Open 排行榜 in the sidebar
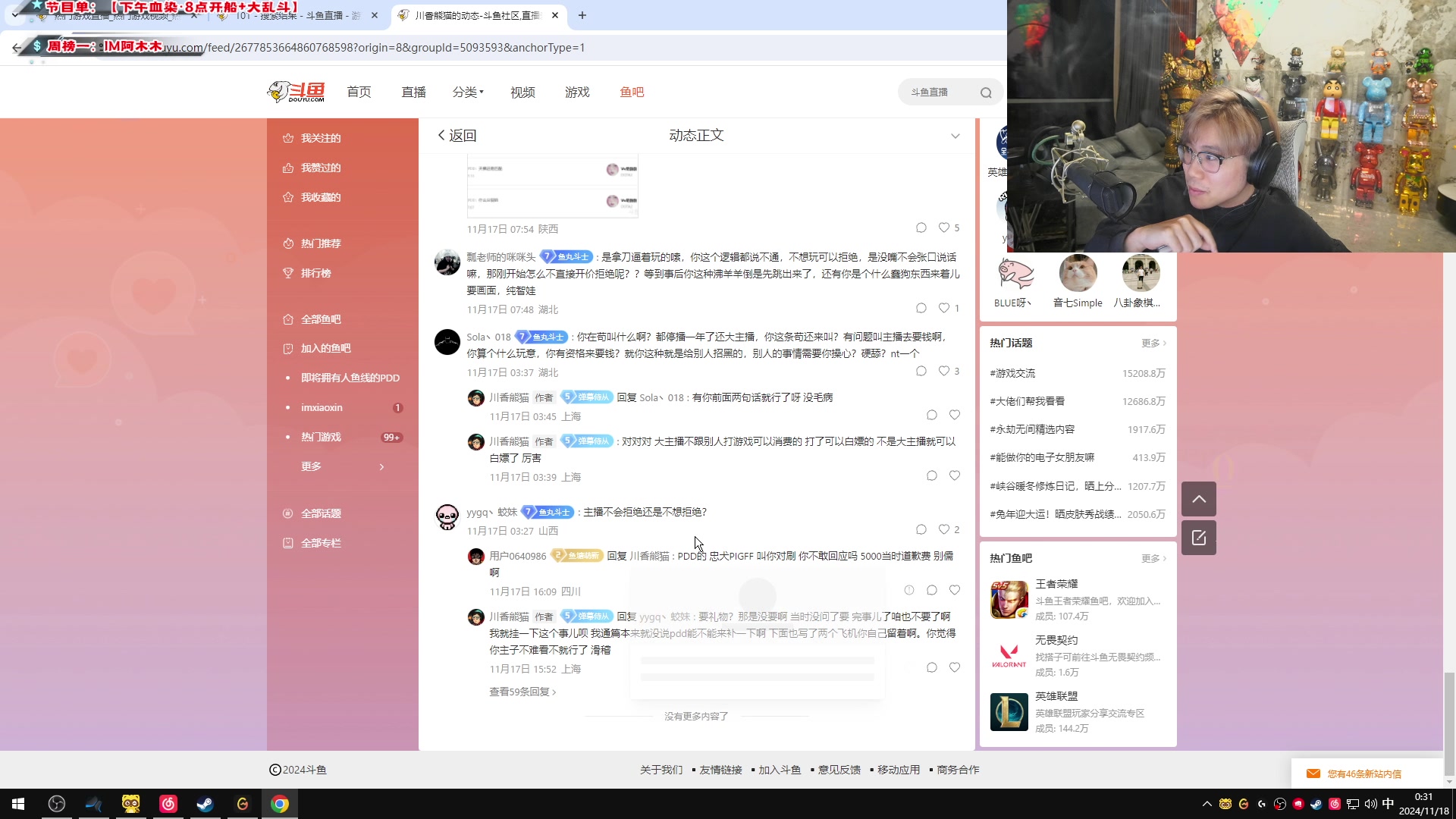Viewport: 1456px width, 819px height. coord(315,273)
